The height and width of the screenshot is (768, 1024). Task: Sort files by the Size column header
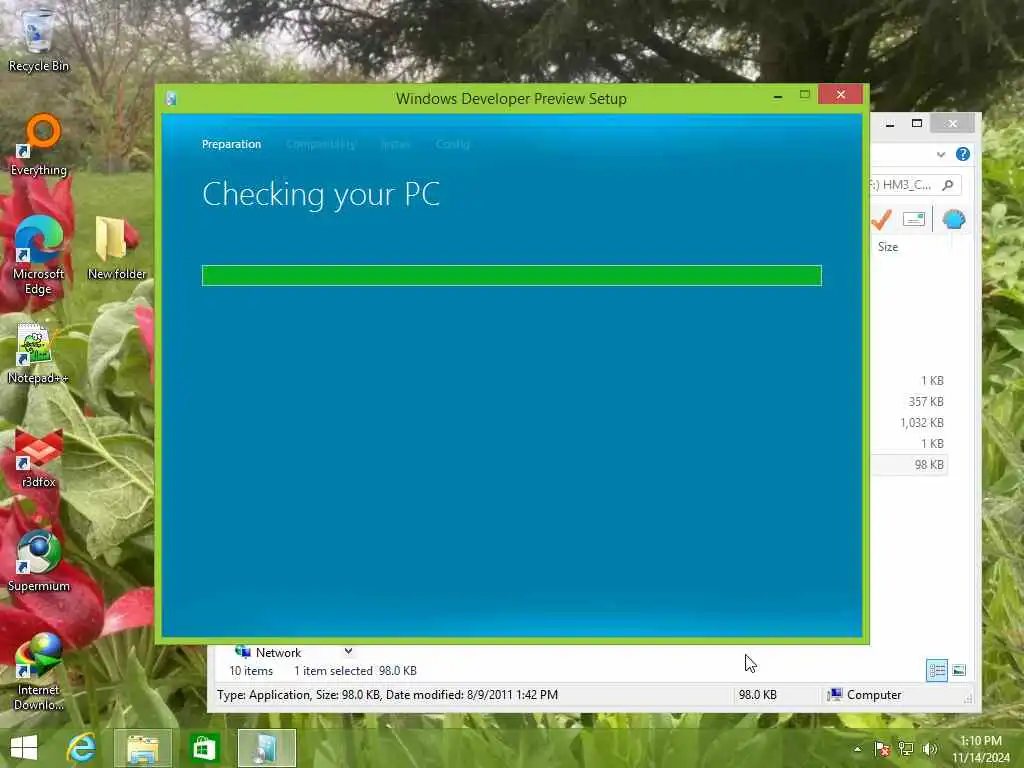click(x=888, y=247)
